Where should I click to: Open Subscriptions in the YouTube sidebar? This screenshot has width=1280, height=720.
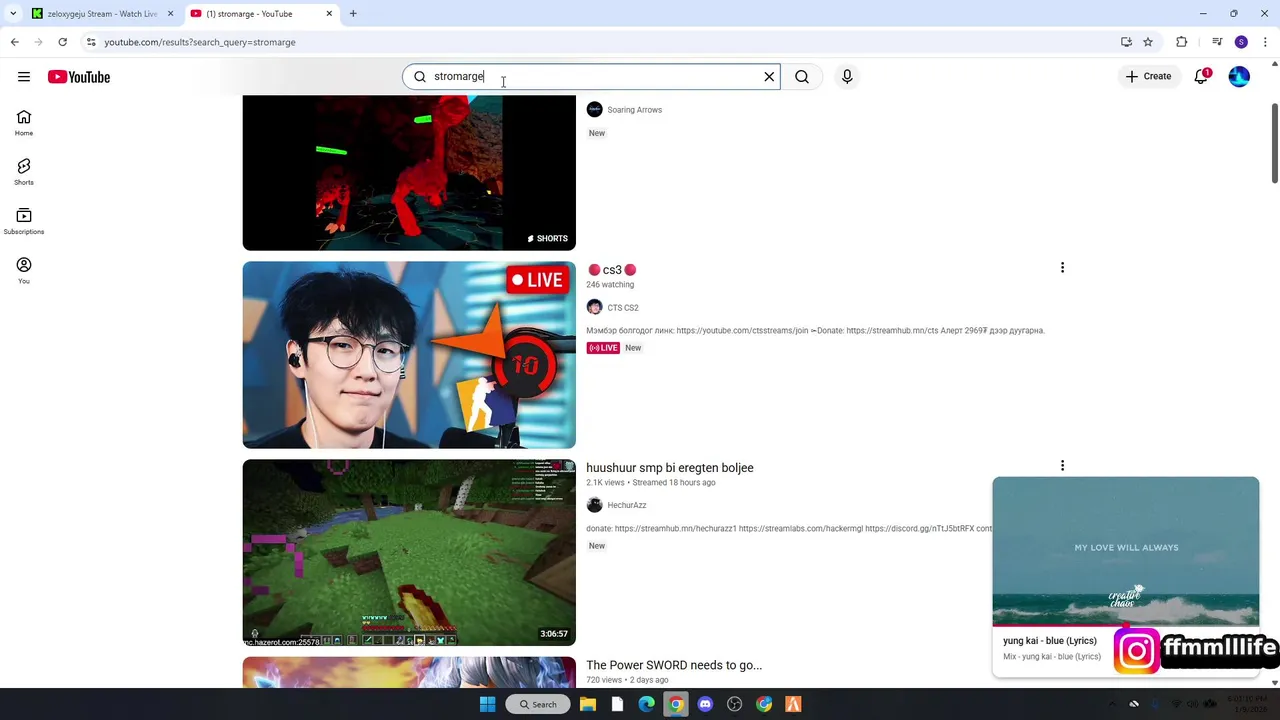[x=24, y=221]
